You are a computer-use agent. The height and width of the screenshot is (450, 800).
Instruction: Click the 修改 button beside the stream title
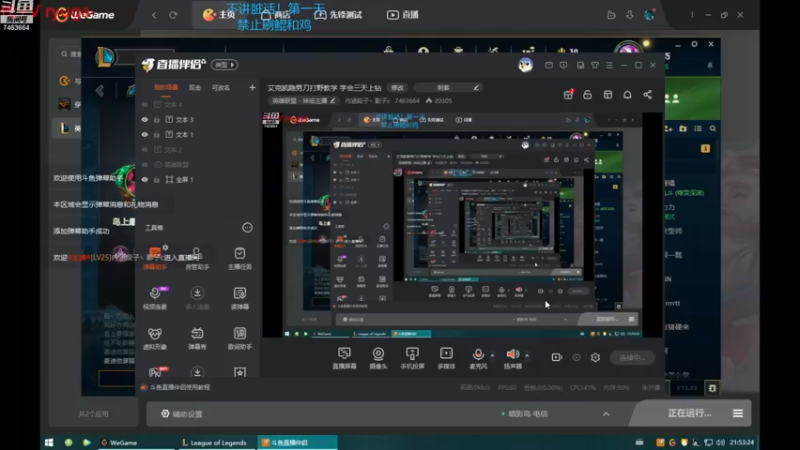click(x=397, y=88)
